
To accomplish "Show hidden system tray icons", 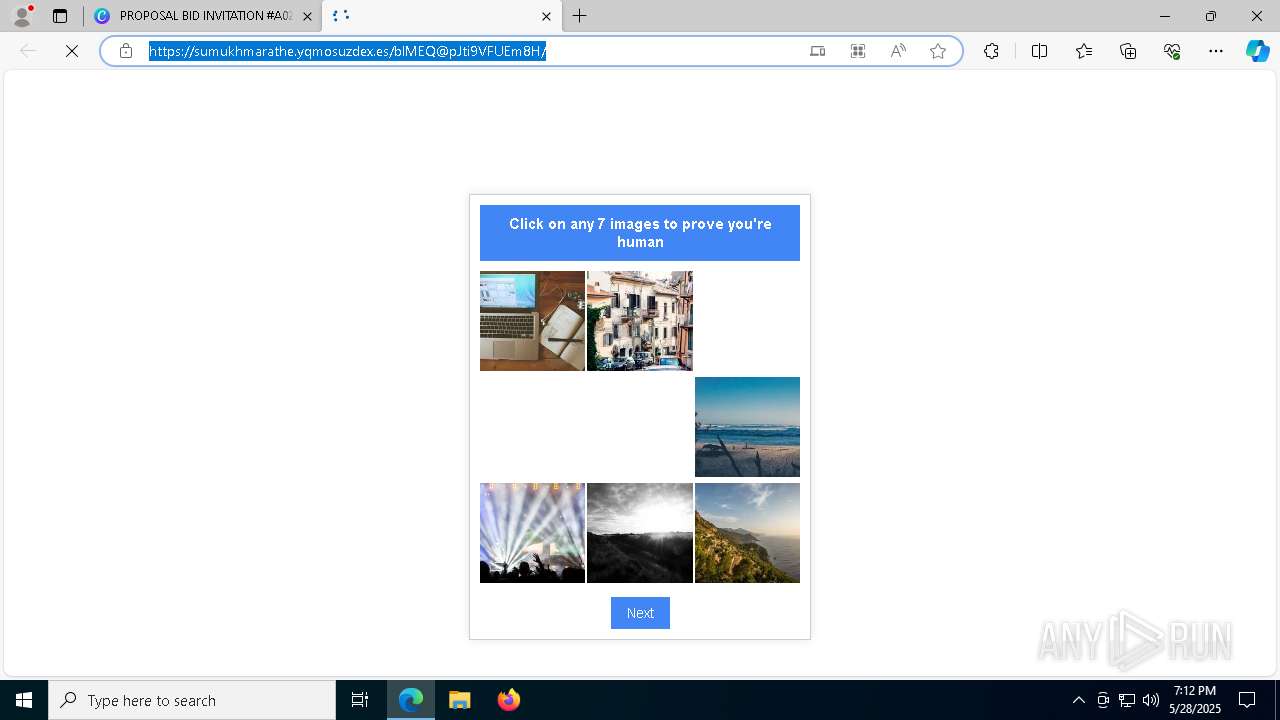I will point(1078,700).
